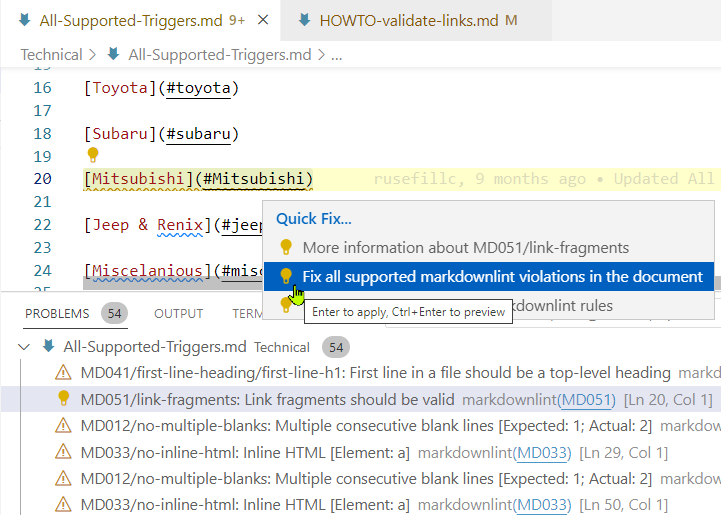This screenshot has width=721, height=515.
Task: Click the lightbulb icon next to More information
Action: 285,247
